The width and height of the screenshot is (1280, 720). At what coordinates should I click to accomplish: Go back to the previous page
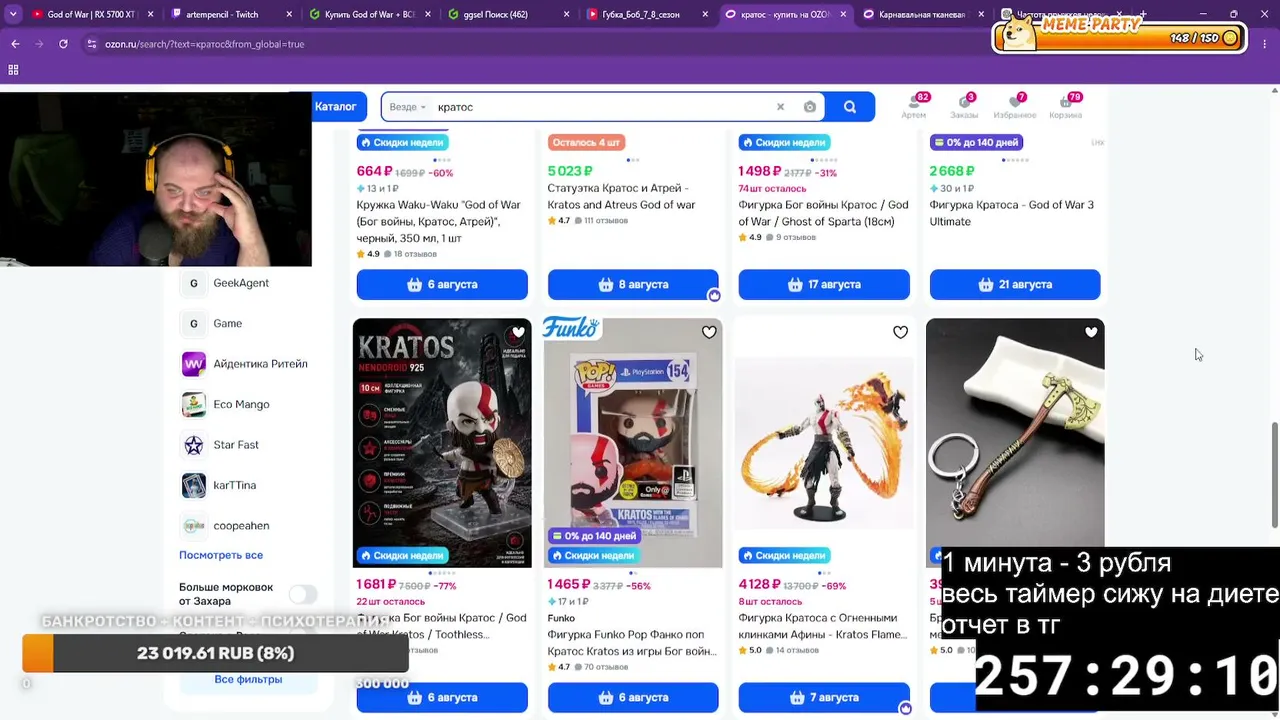pos(15,44)
